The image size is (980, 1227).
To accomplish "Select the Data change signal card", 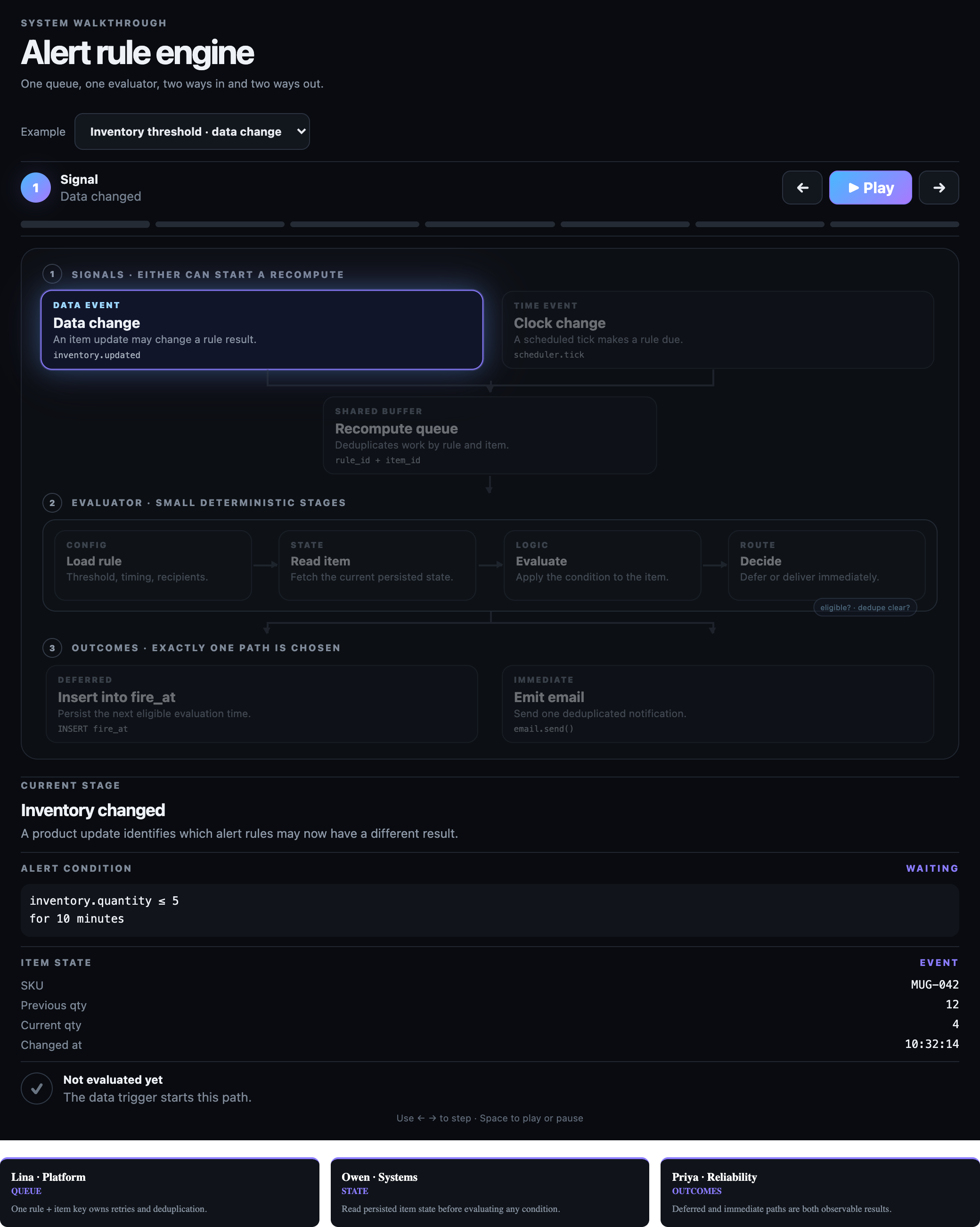I will (x=262, y=330).
